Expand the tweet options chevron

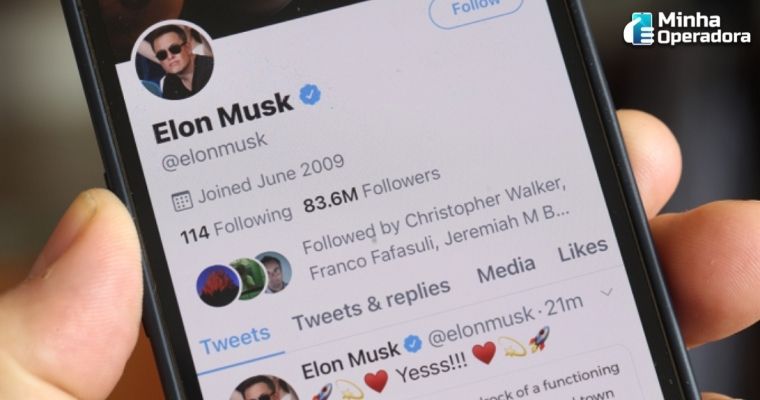tap(607, 292)
